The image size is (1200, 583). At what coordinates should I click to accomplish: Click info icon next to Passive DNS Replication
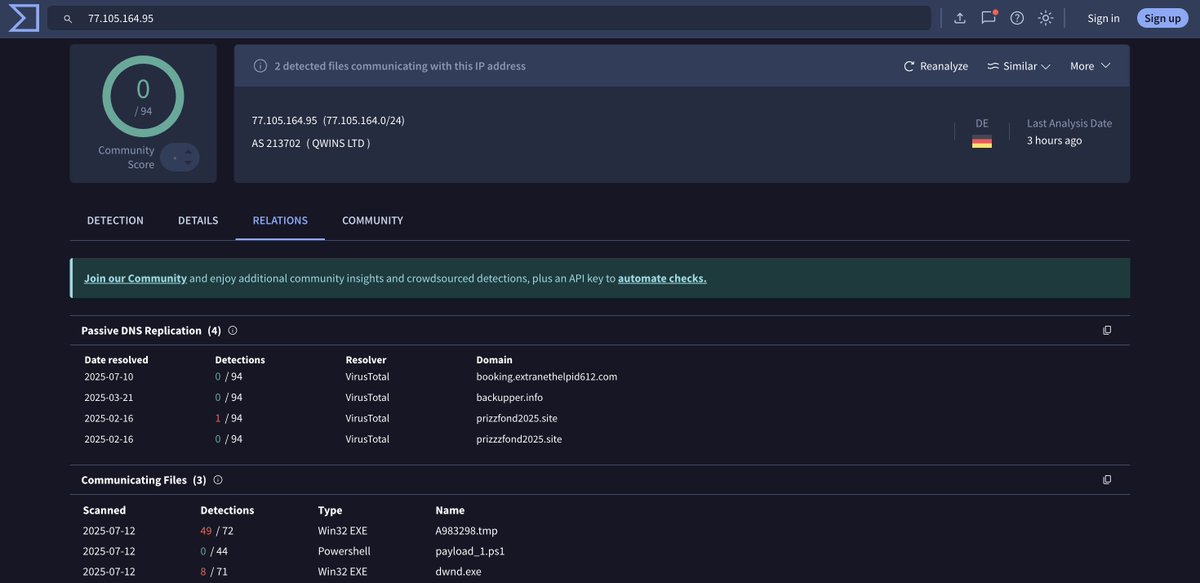coord(233,330)
